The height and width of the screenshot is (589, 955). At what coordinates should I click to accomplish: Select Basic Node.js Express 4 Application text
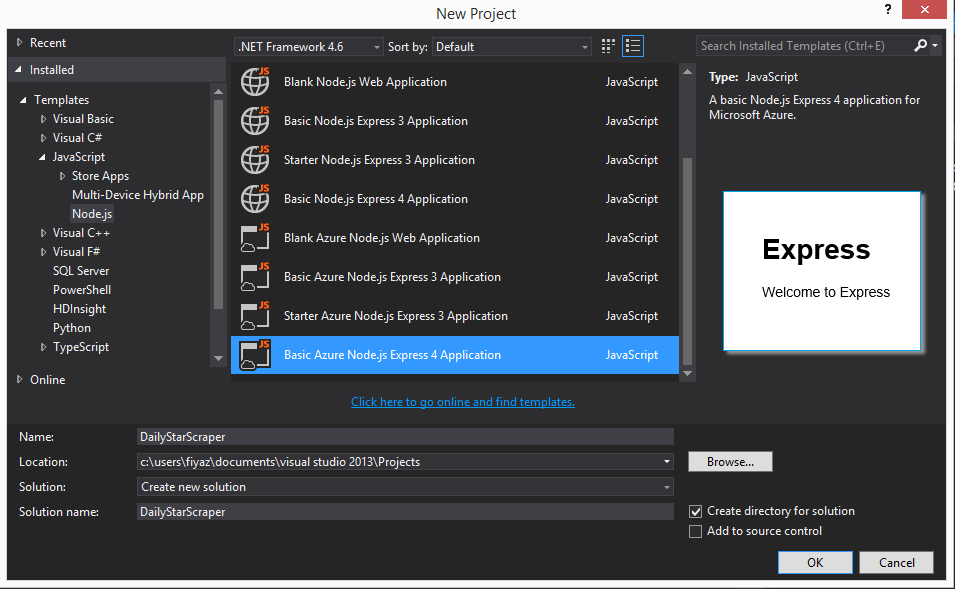pyautogui.click(x=376, y=199)
